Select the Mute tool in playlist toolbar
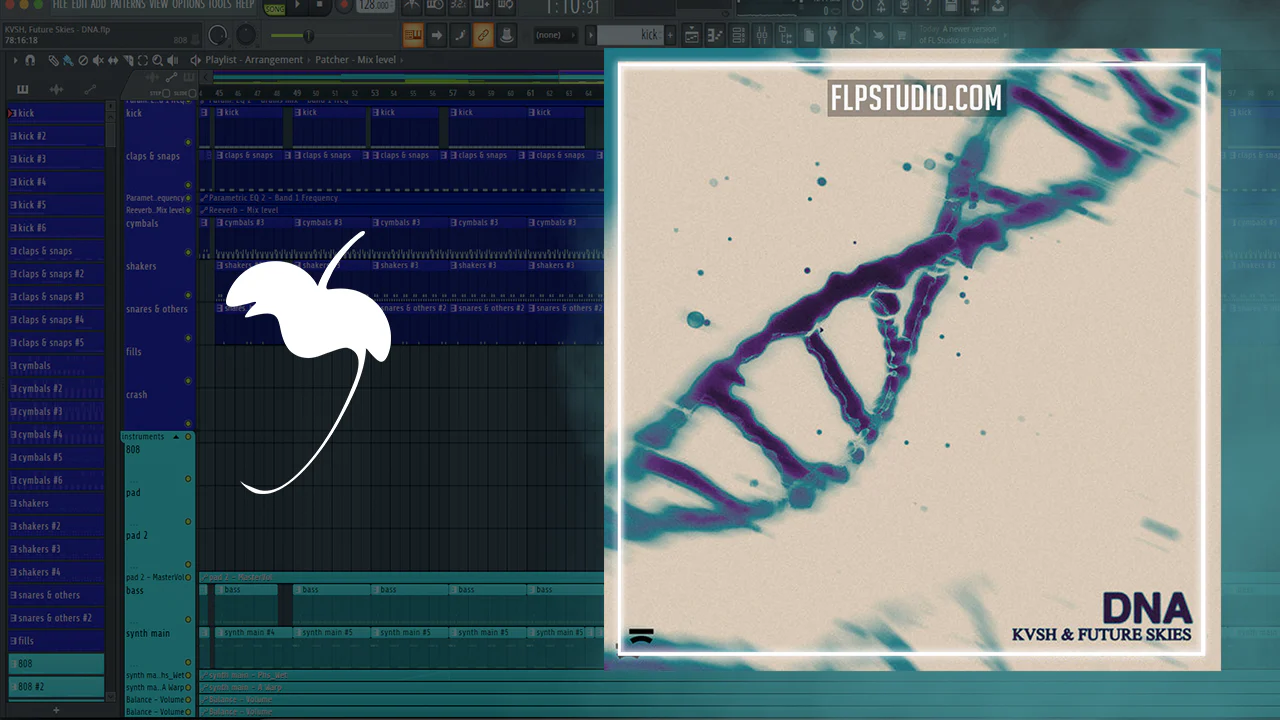 pos(97,60)
